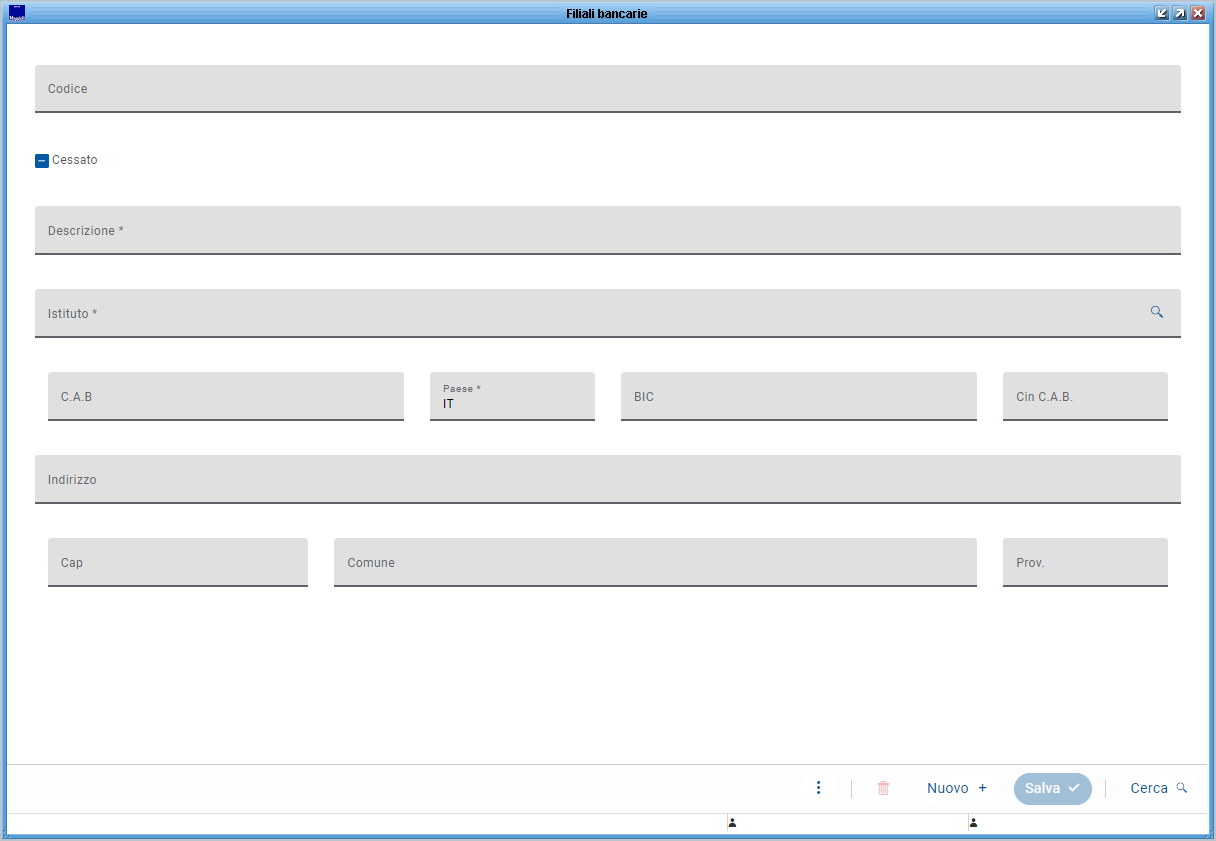
Task: Click the application icon in title bar
Action: click(17, 13)
